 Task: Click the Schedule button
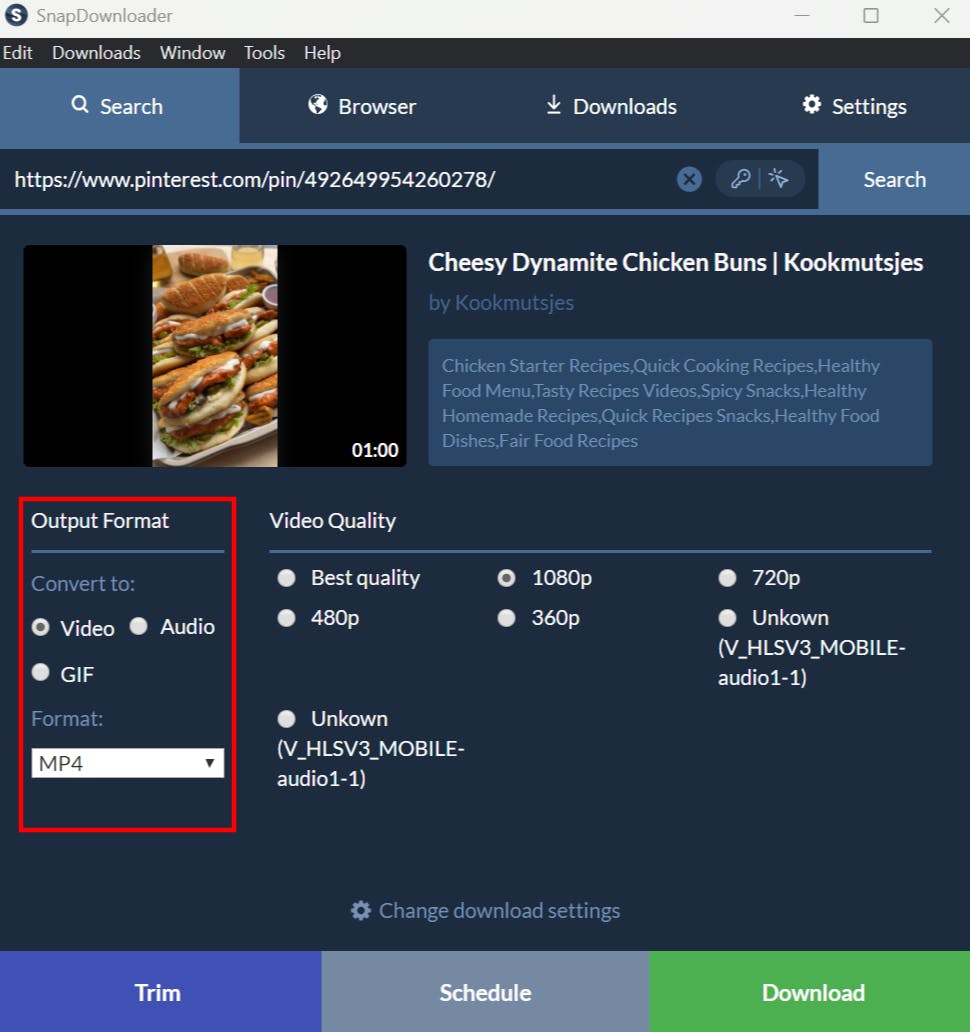pos(485,992)
